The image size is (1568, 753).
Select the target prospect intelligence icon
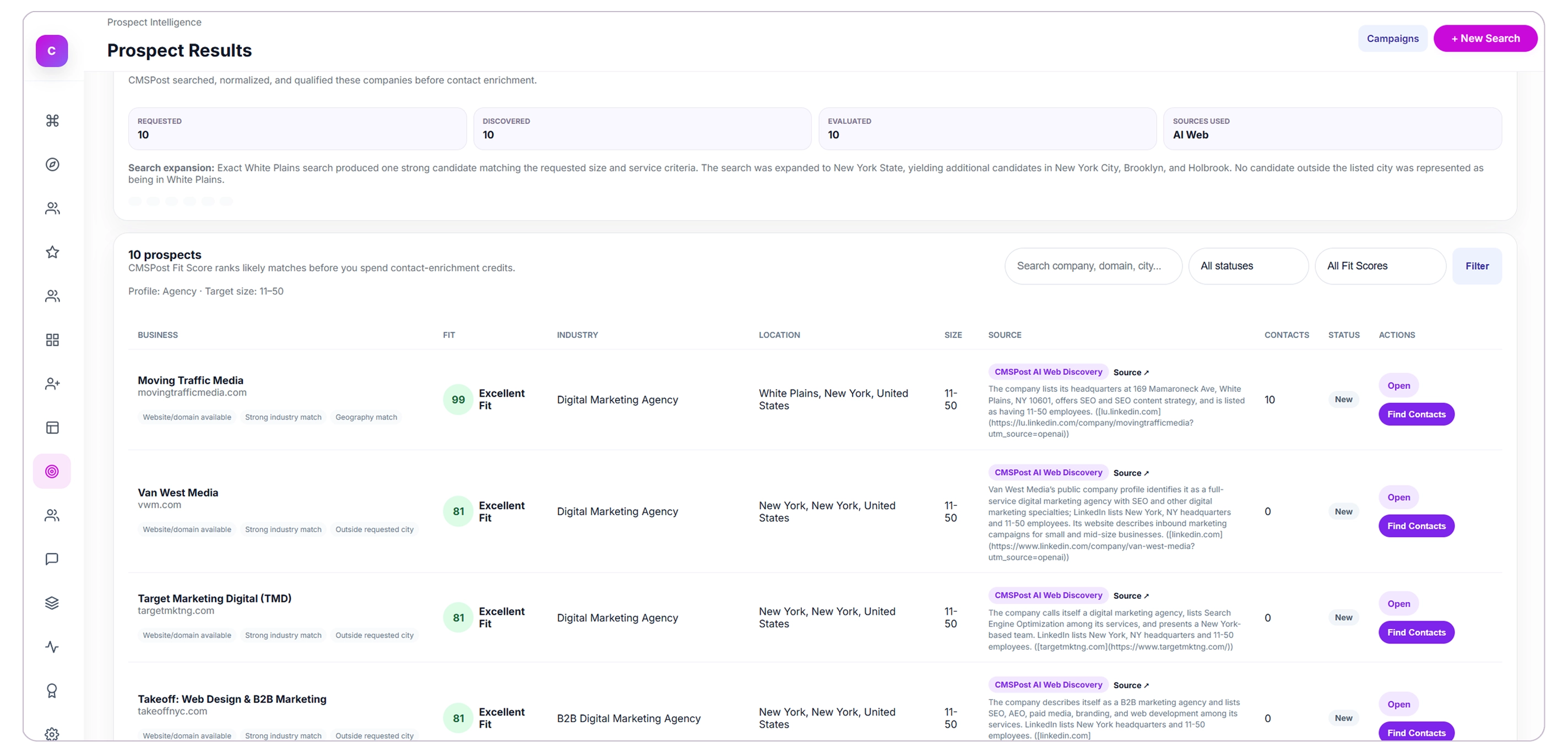point(52,471)
